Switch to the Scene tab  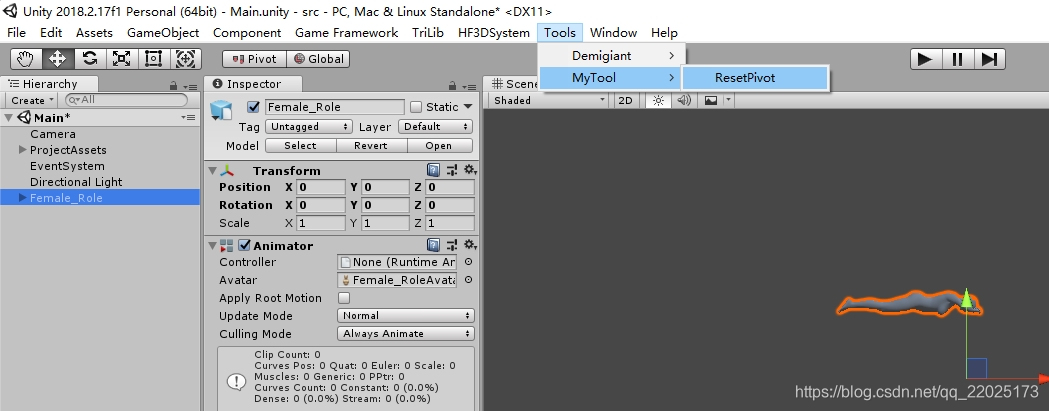tap(512, 84)
